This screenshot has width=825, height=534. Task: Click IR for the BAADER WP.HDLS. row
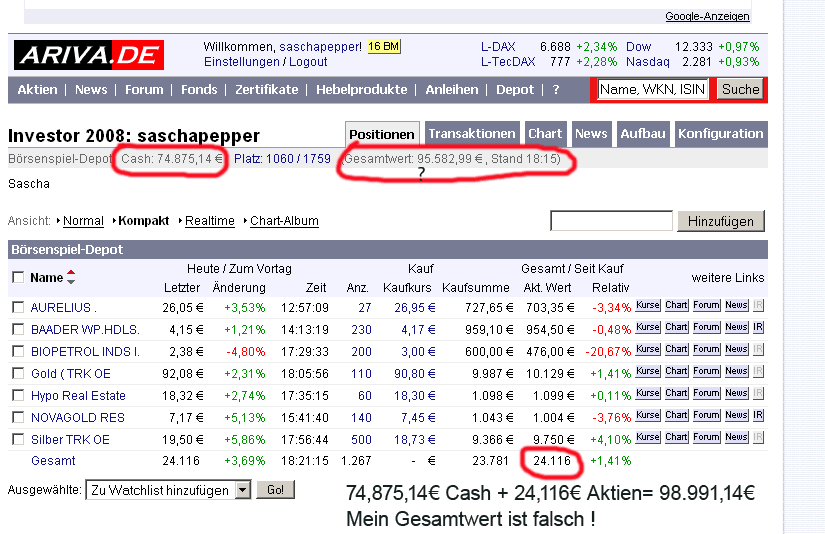758,328
